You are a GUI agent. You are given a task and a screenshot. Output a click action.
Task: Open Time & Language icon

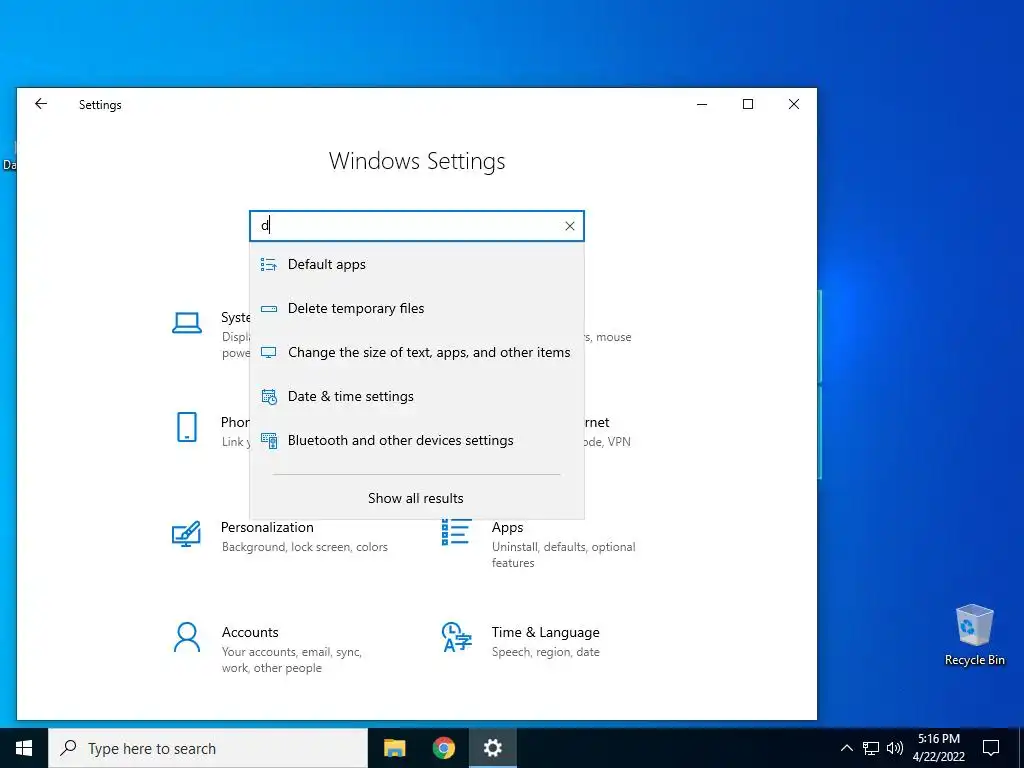pyautogui.click(x=456, y=637)
